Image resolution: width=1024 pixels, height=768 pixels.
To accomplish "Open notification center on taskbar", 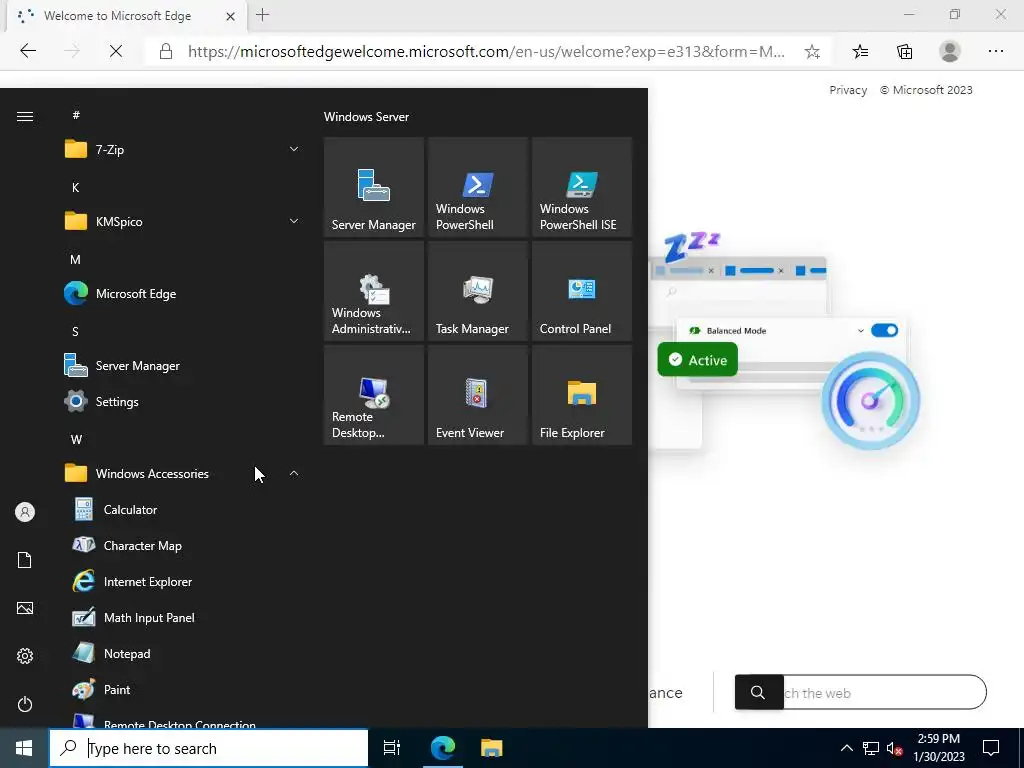I will [x=991, y=748].
